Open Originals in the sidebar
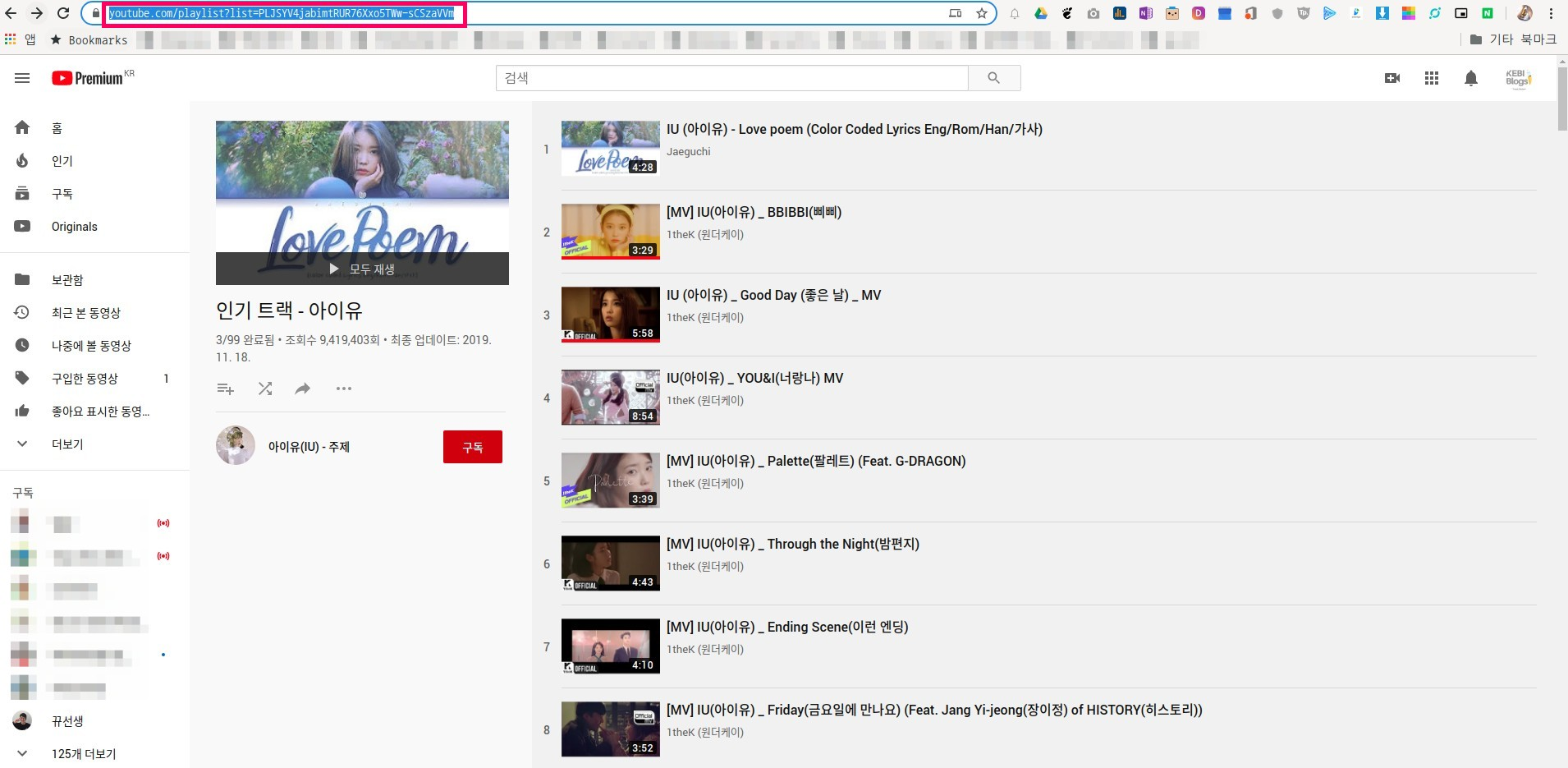 95,226
